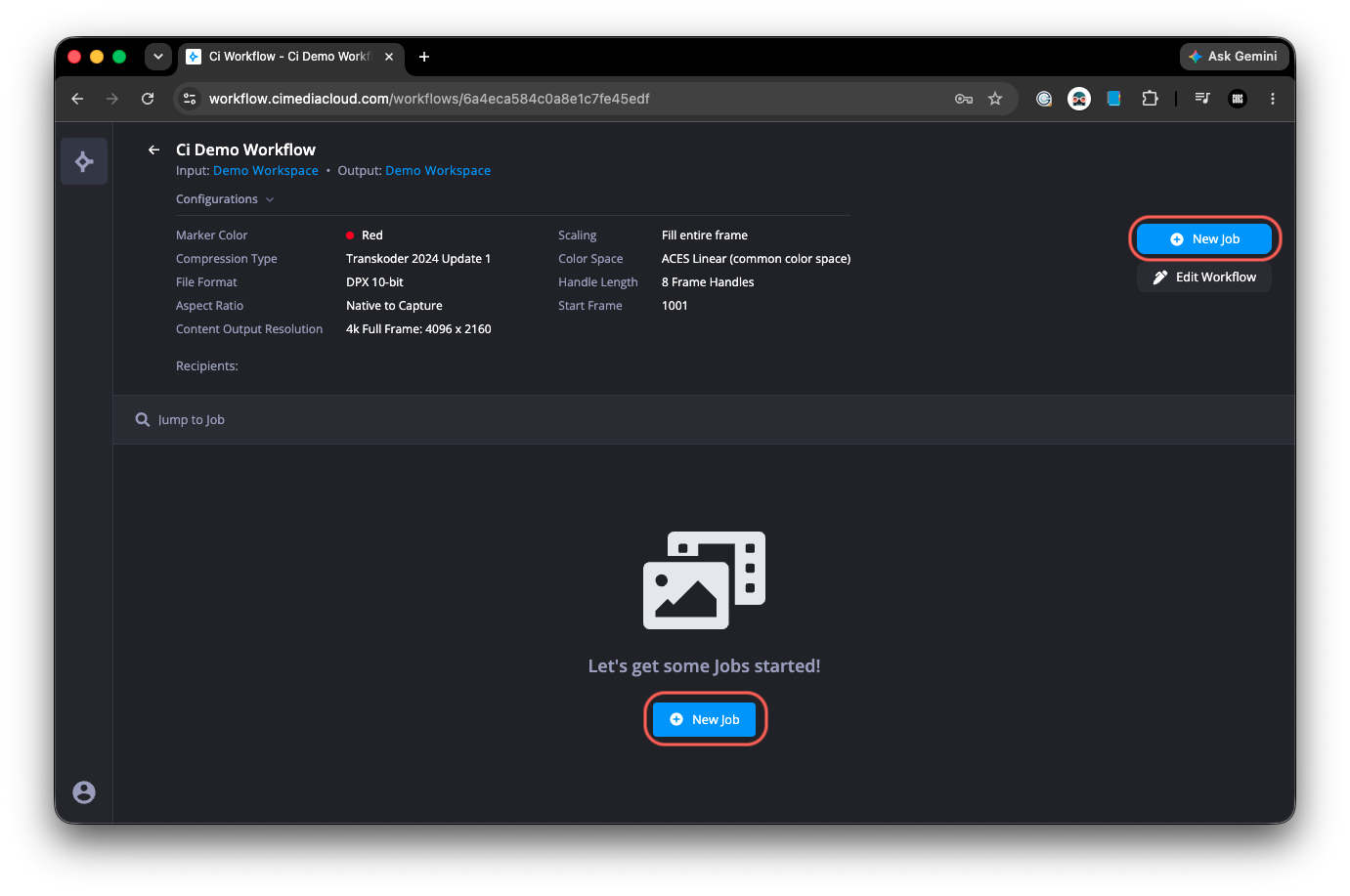This screenshot has width=1350, height=896.
Task: Open the user account icon in sidebar
Action: click(84, 792)
